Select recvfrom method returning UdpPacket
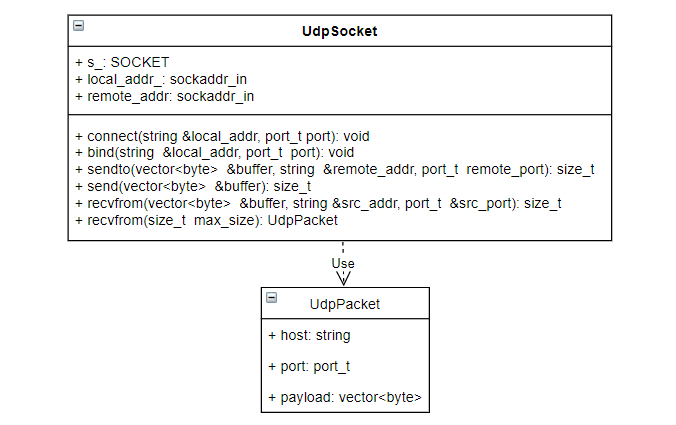 click(206, 220)
